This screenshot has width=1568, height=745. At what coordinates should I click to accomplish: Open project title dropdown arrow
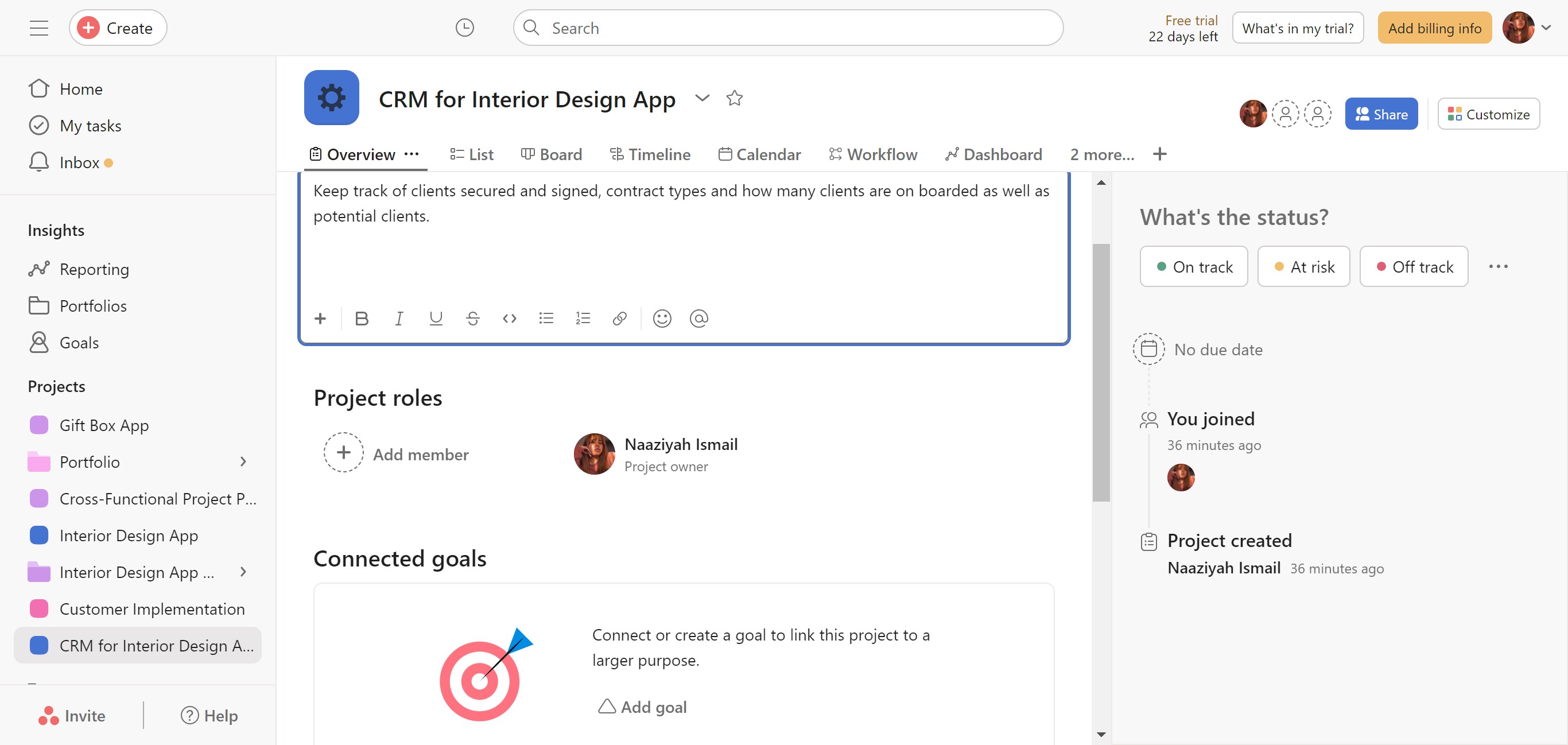[702, 98]
